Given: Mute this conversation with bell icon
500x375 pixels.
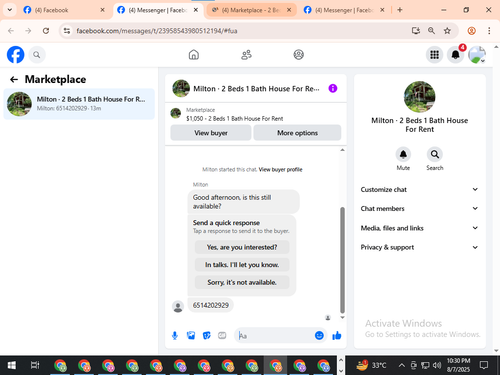Looking at the screenshot, I should (403, 154).
